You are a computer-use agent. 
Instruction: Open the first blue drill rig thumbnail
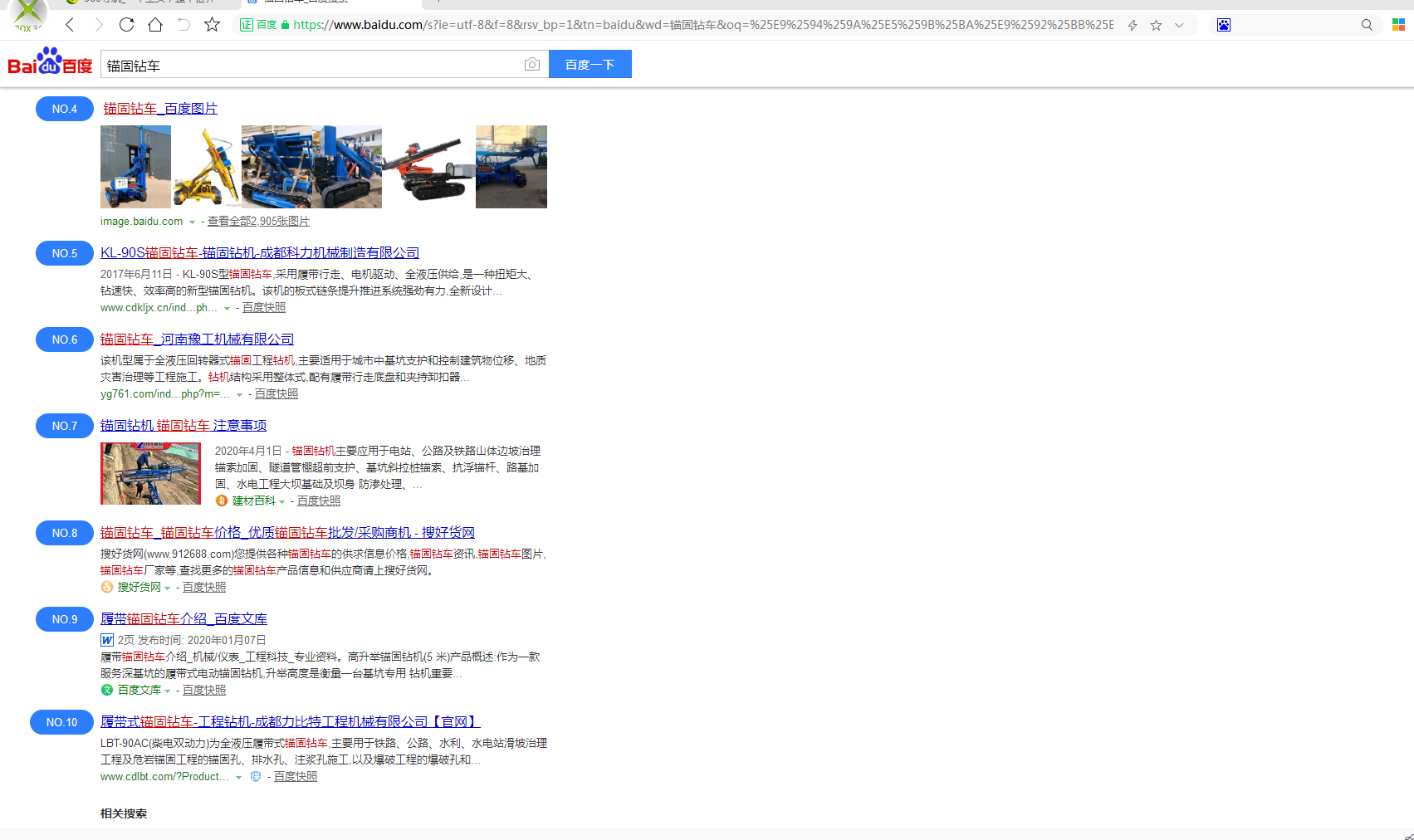tap(135, 167)
